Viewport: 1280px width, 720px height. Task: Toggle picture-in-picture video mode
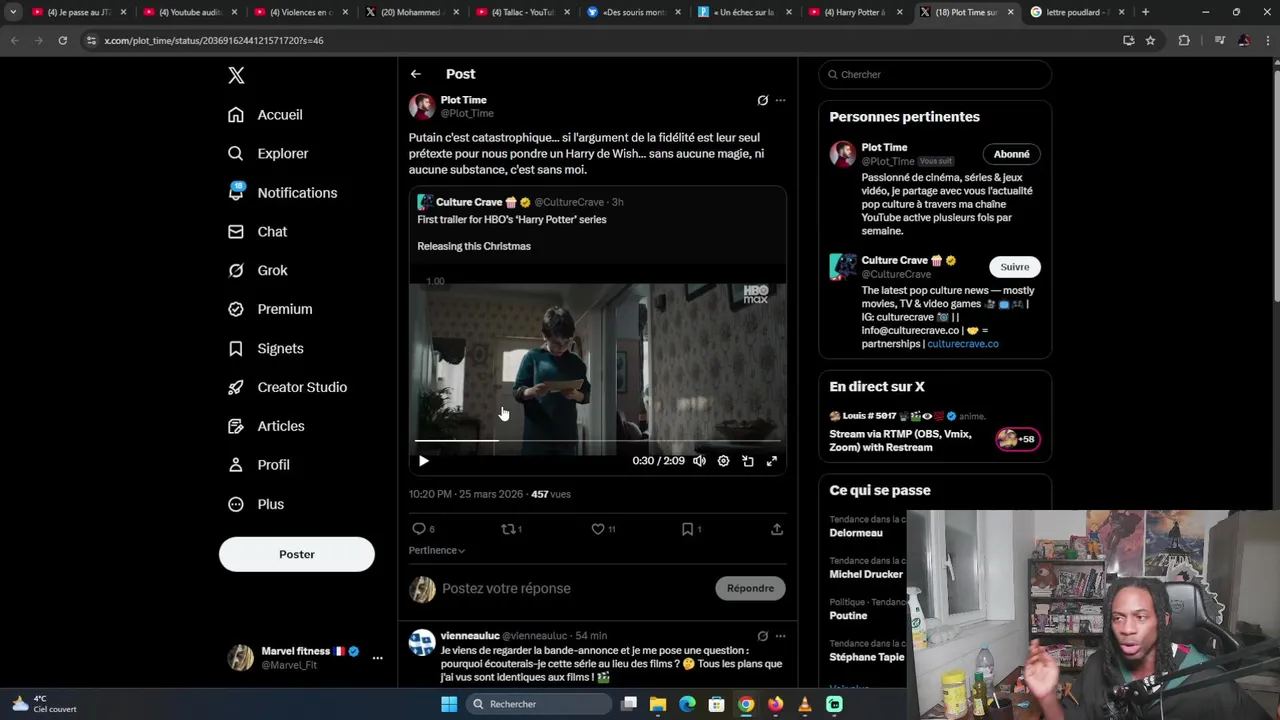click(748, 462)
